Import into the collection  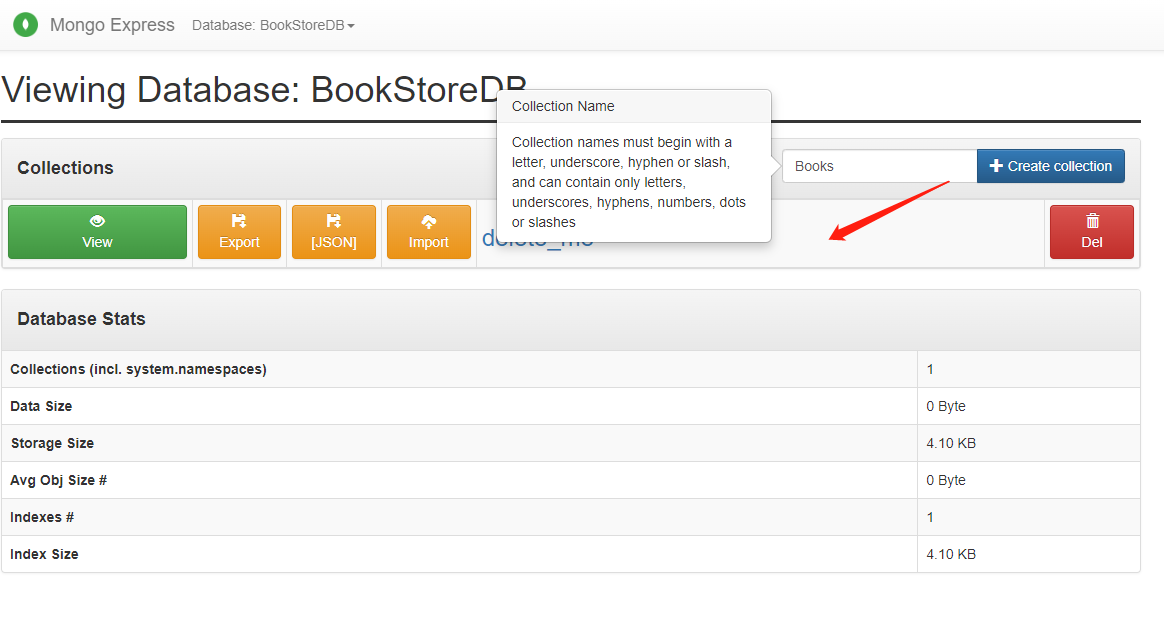428,232
